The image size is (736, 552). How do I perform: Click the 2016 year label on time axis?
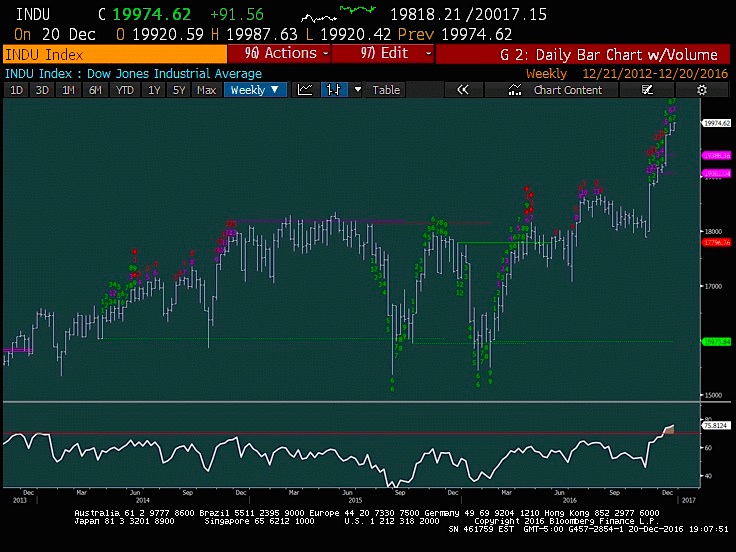(x=569, y=500)
